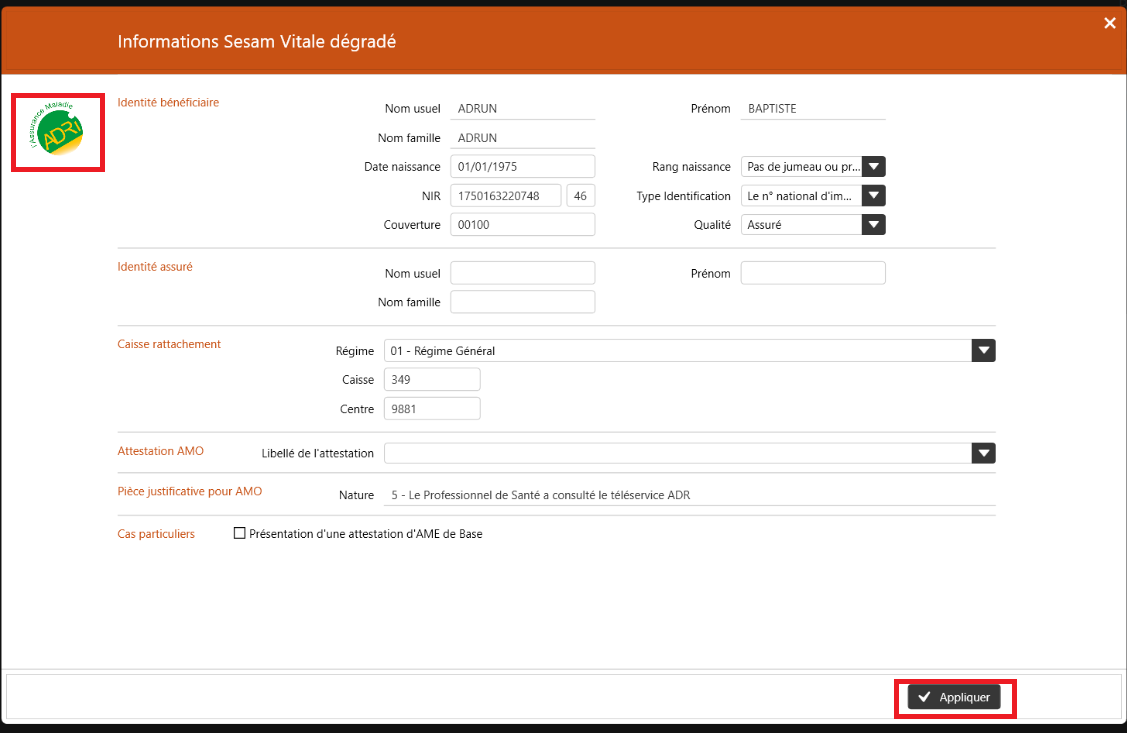This screenshot has height=733, width=1127.
Task: Open the Libellé de l'attestation dropdown
Action: 984,453
